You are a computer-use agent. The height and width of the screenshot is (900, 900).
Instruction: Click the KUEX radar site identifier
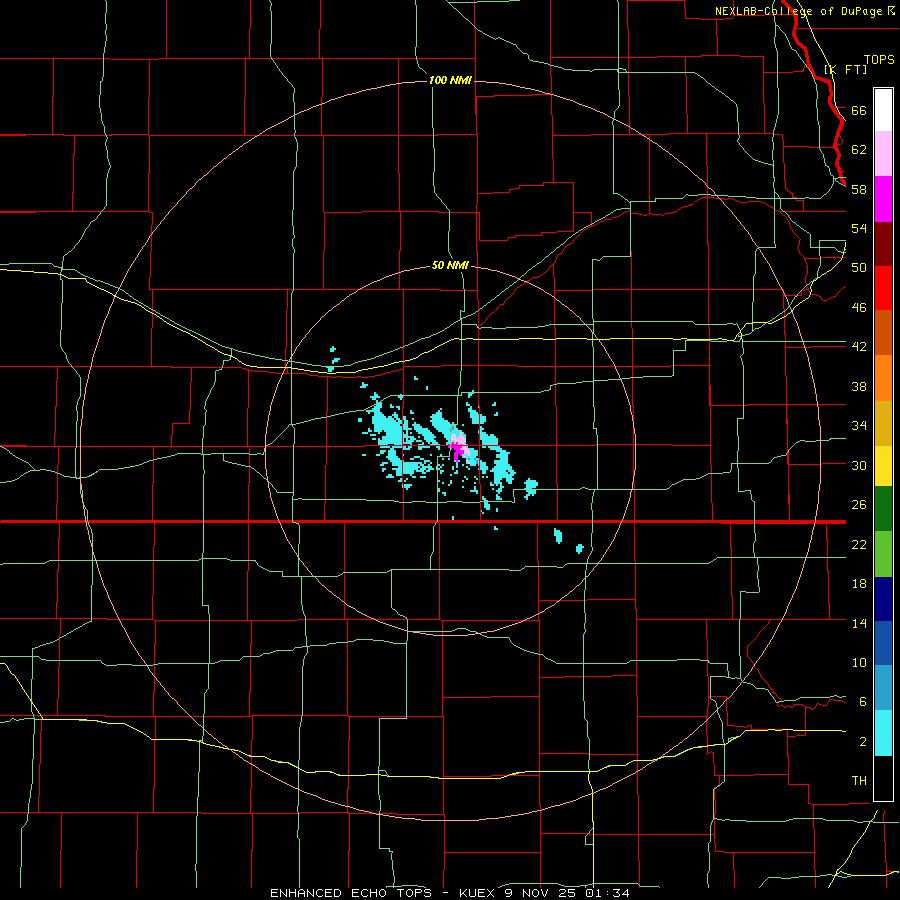[478, 893]
